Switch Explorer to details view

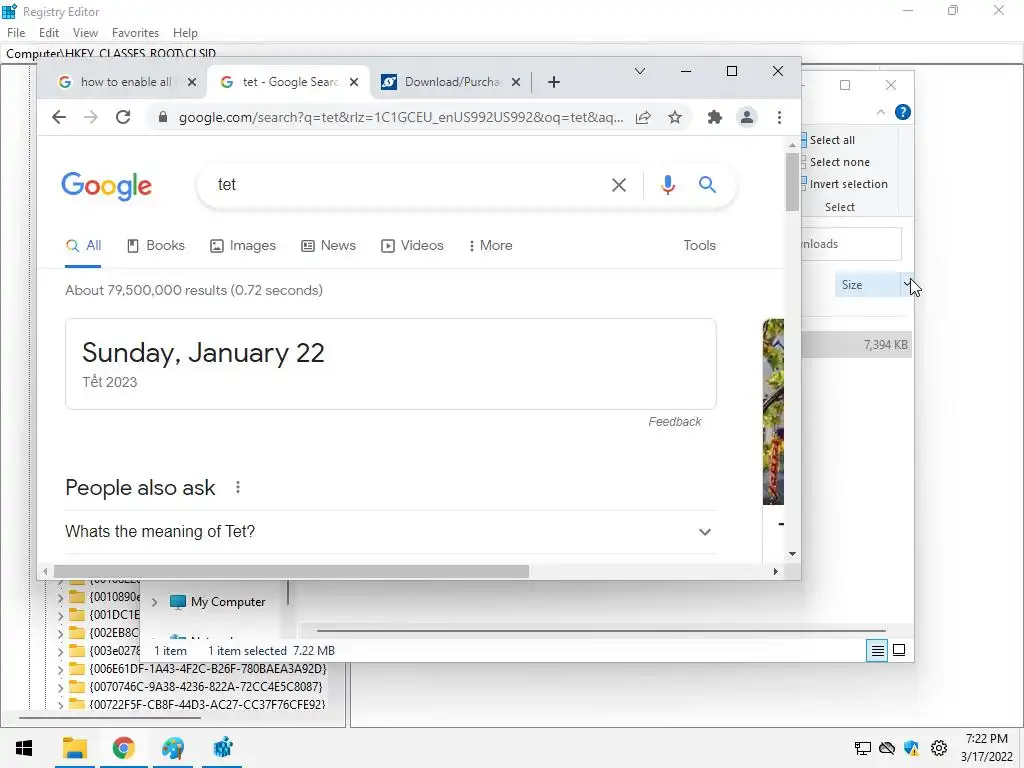[x=877, y=650]
